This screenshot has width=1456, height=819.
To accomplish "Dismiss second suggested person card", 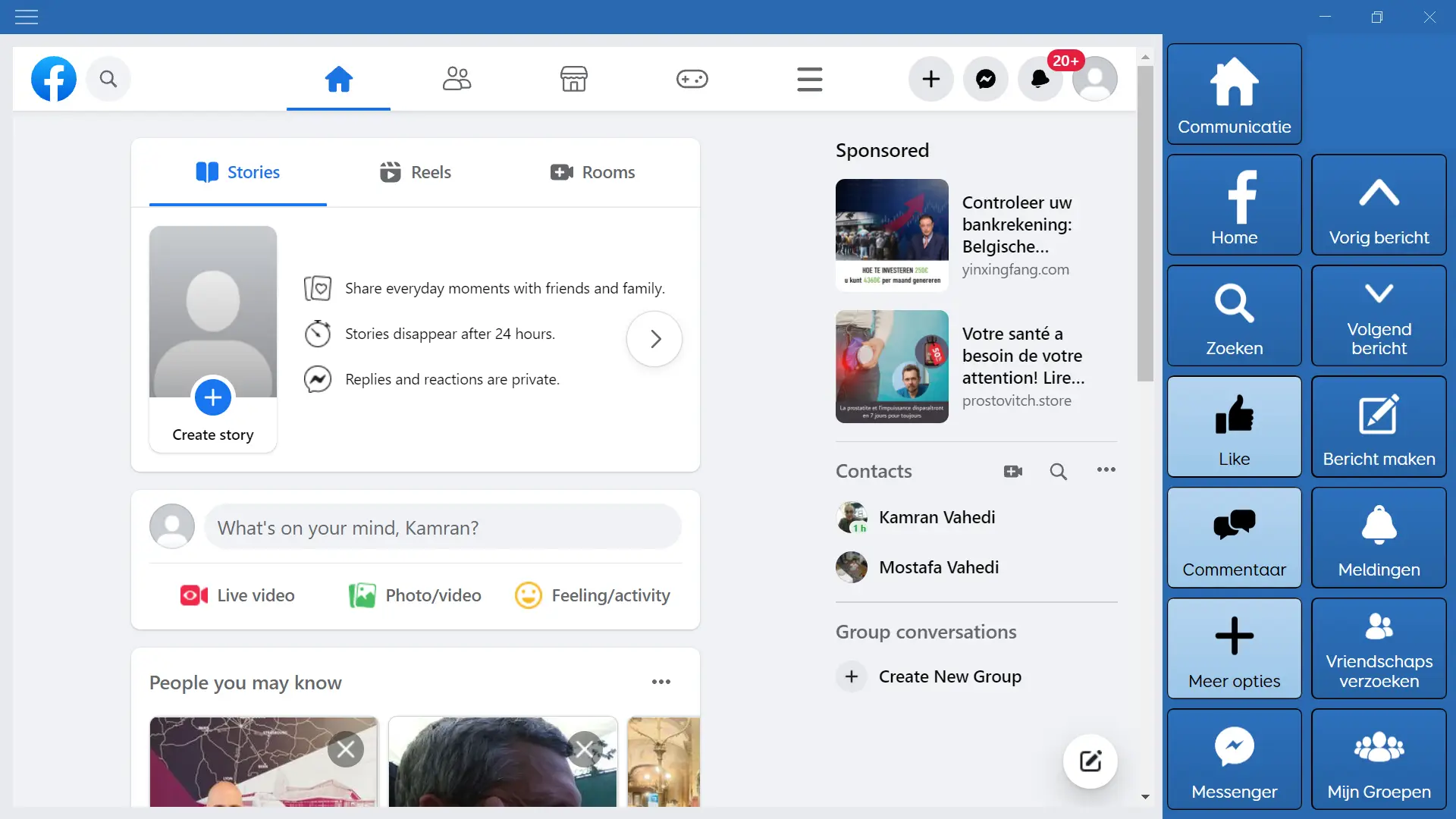I will pyautogui.click(x=585, y=750).
